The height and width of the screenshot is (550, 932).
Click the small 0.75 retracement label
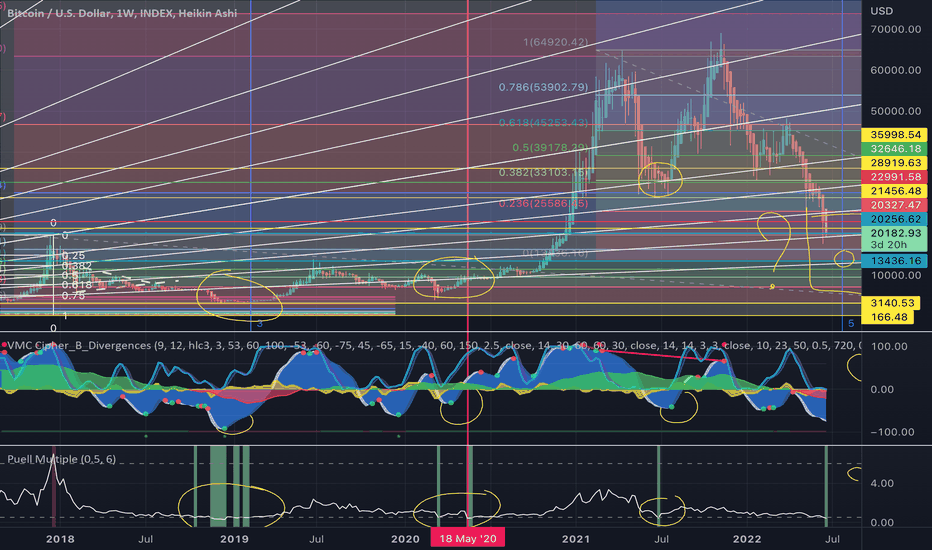tap(73, 296)
